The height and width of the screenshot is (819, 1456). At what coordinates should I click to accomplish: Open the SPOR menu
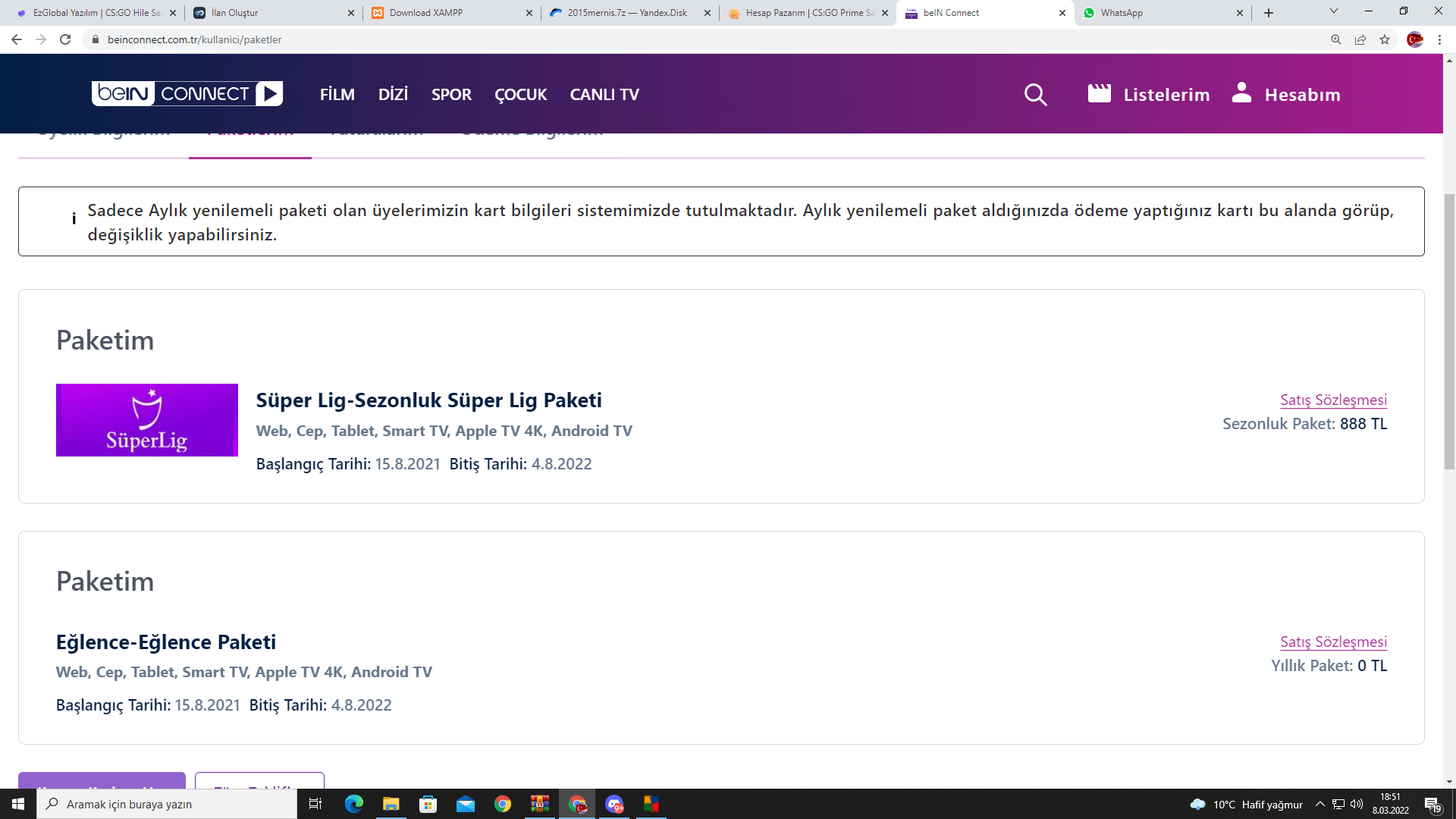pos(451,94)
